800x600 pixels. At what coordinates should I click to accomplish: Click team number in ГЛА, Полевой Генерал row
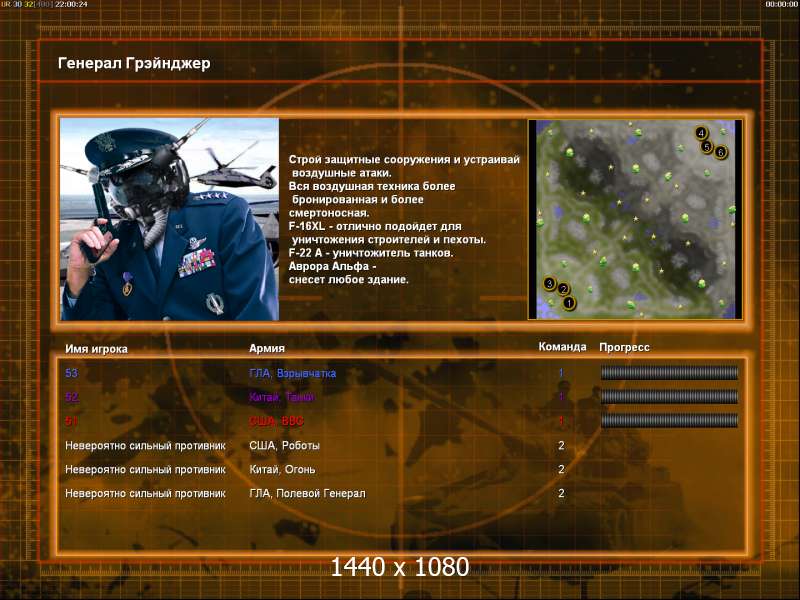click(561, 493)
